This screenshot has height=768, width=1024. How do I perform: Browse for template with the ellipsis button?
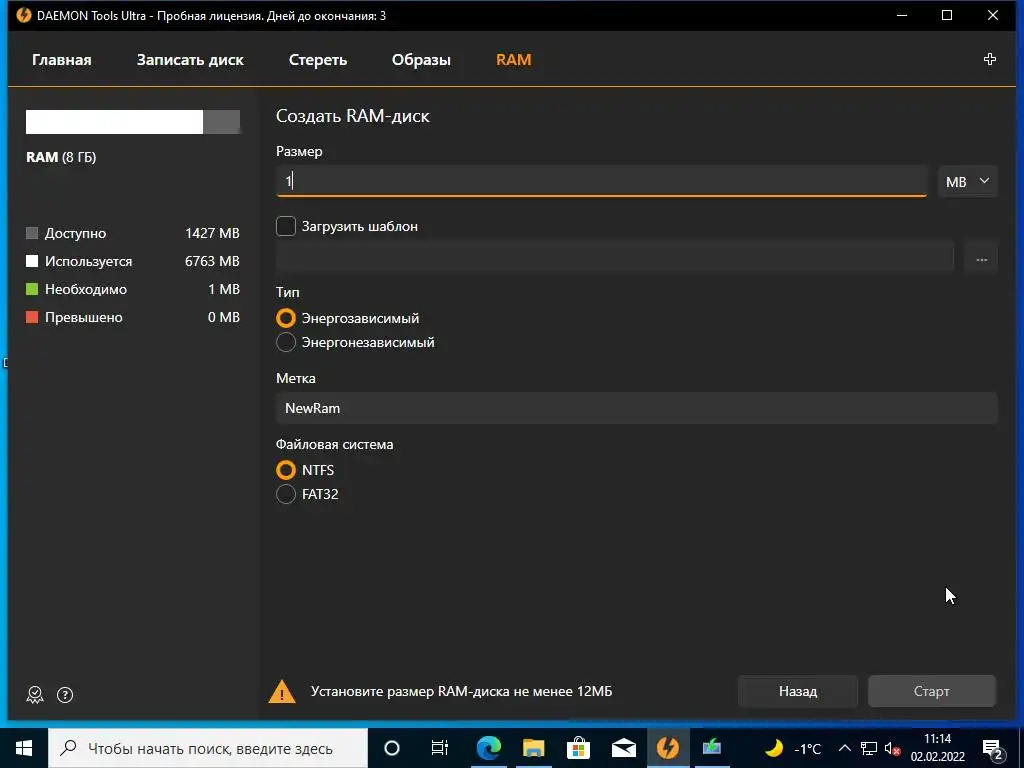click(x=981, y=259)
